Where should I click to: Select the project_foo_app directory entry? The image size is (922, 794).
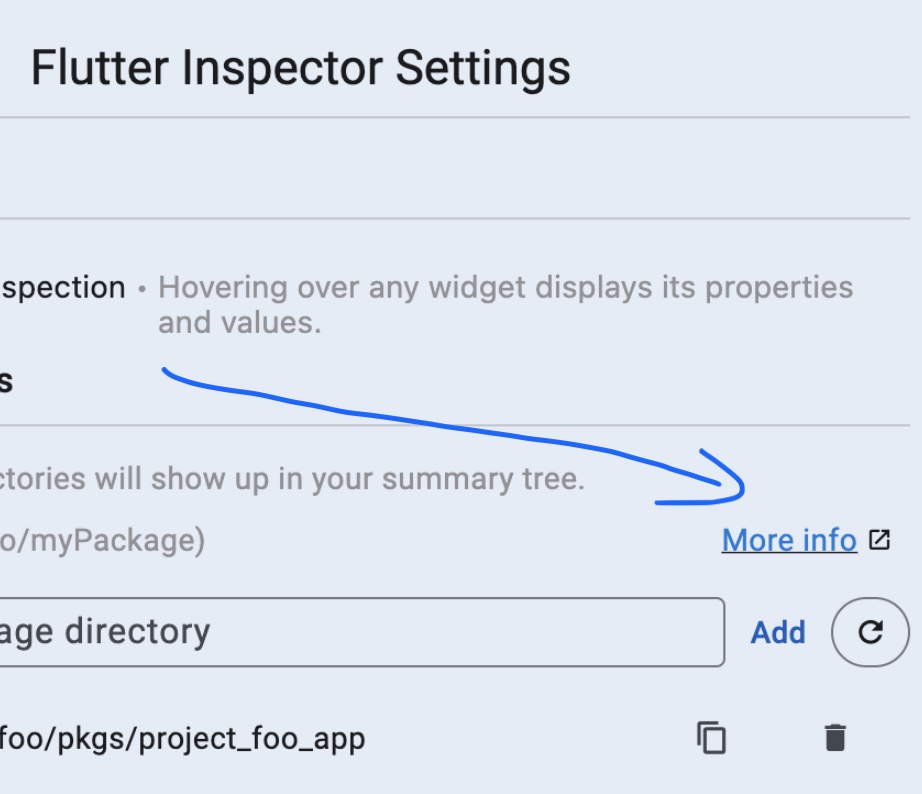[x=180, y=738]
